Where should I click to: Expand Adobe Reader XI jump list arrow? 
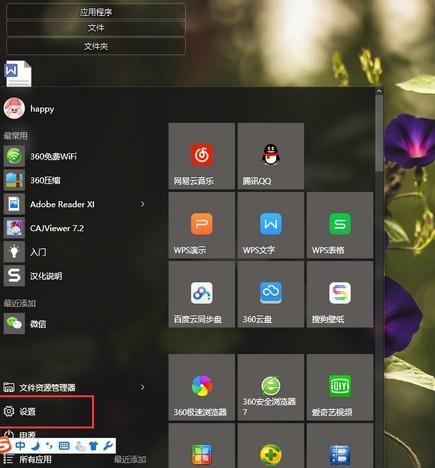142,204
